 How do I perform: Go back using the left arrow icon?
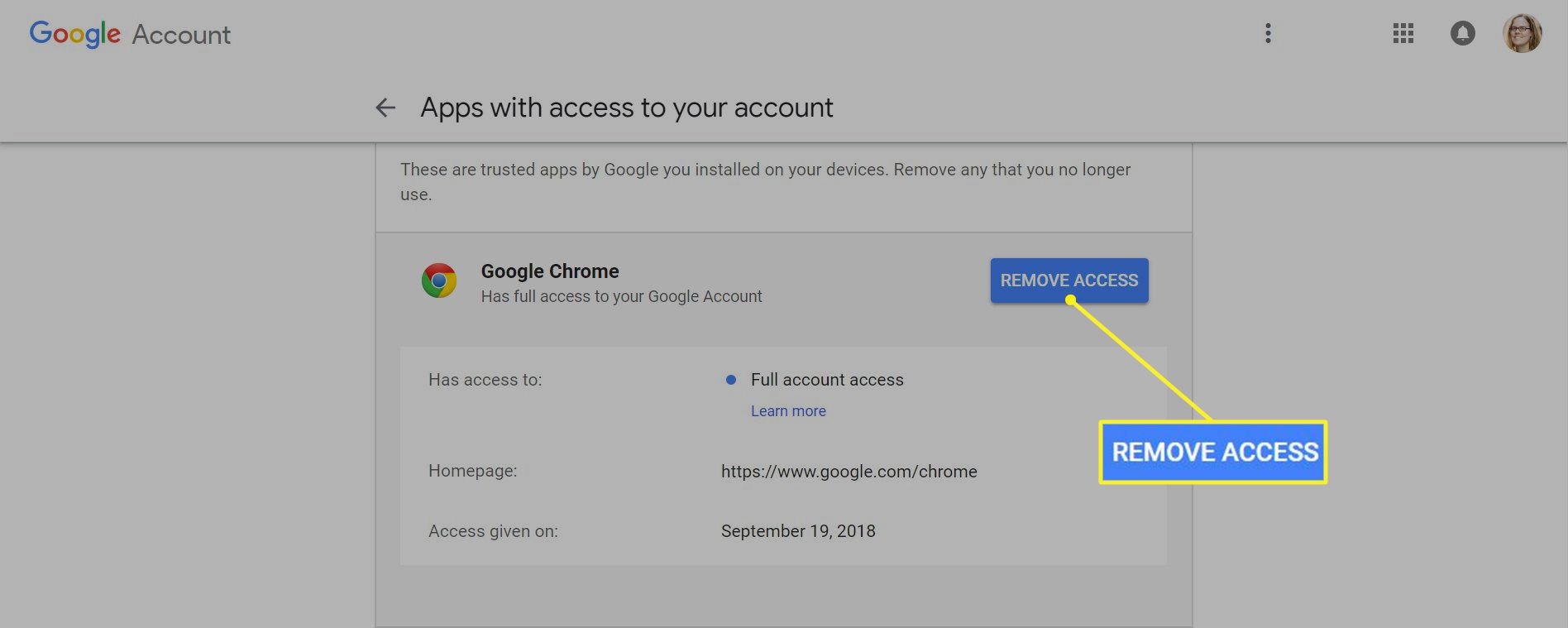[385, 108]
